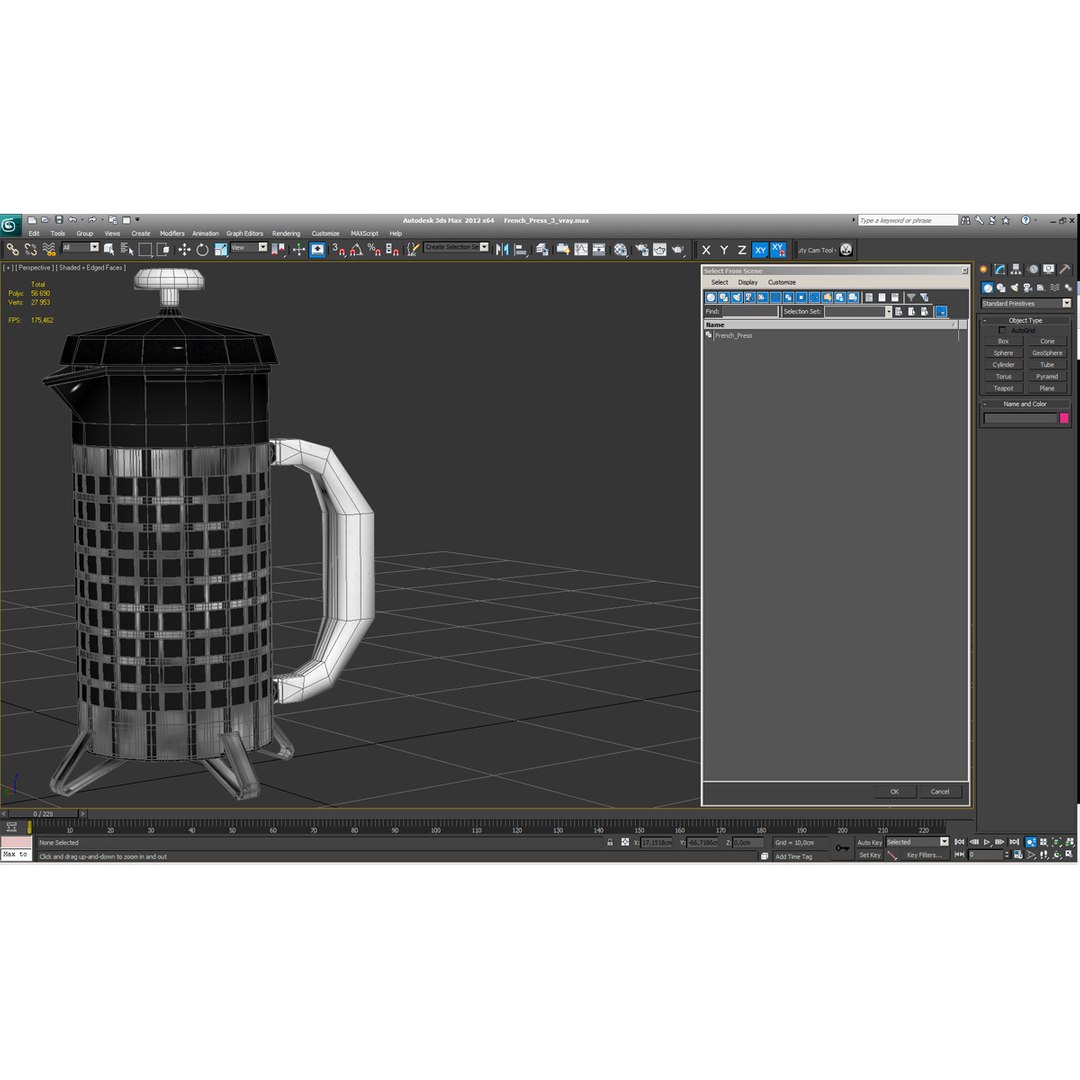Open the Utilities hammer panel icon

pyautogui.click(x=1065, y=269)
